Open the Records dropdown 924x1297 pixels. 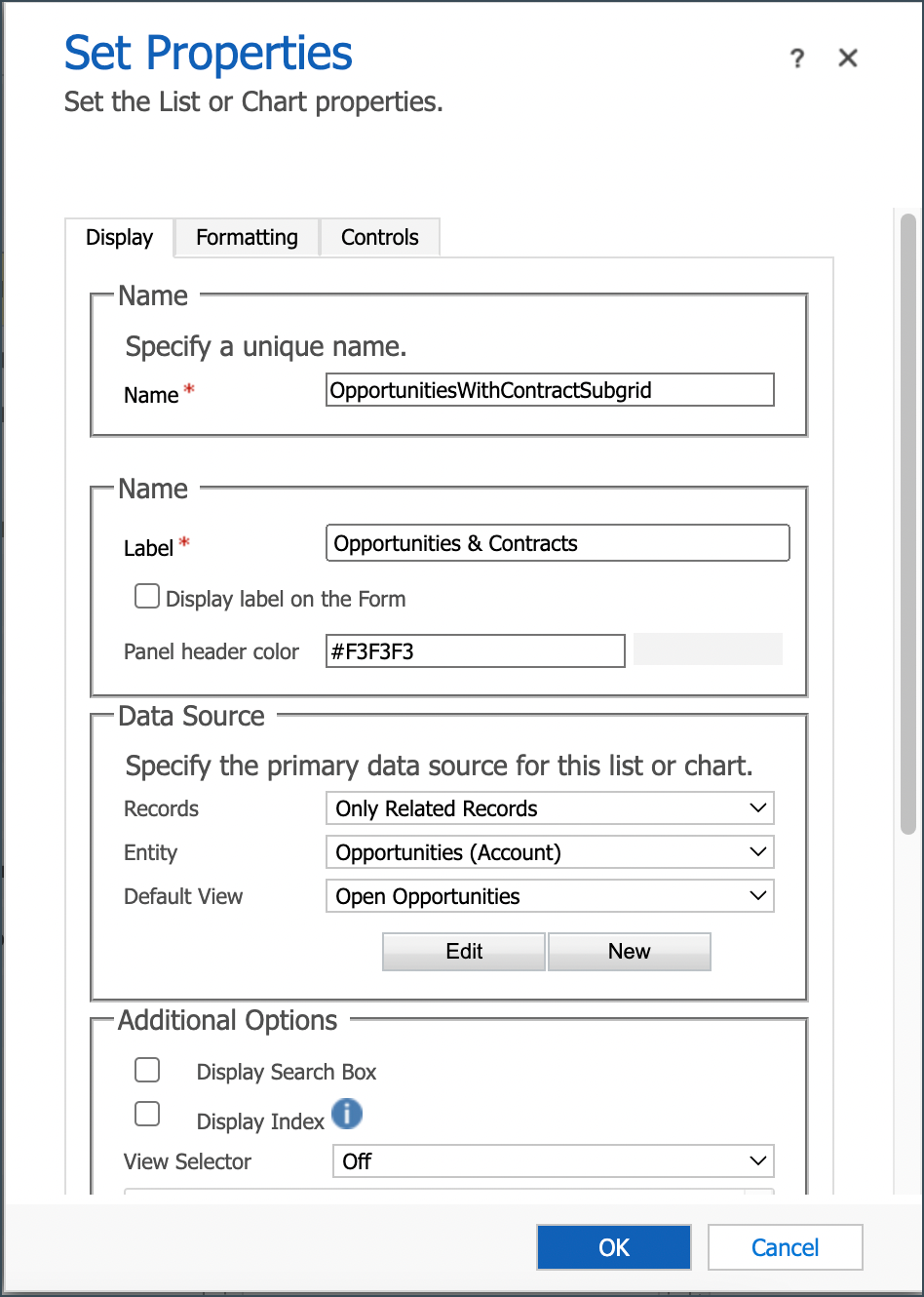click(550, 808)
